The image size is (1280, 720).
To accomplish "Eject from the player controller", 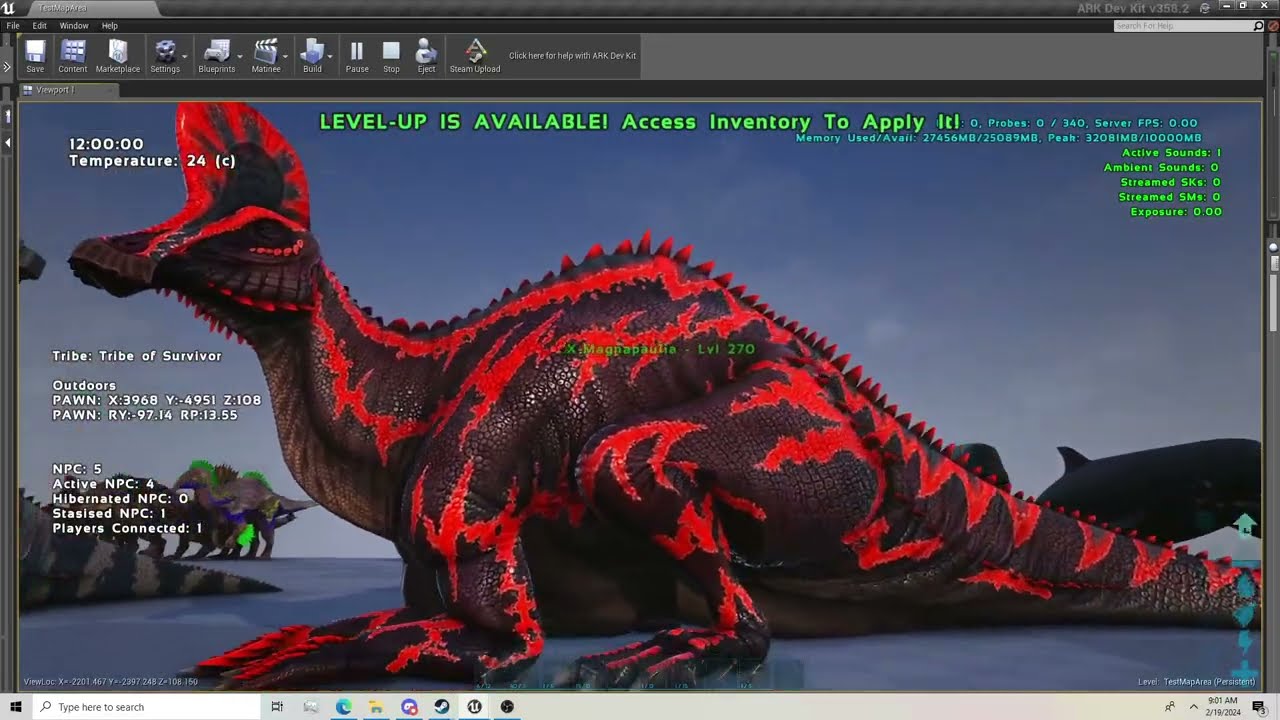I will pyautogui.click(x=426, y=56).
